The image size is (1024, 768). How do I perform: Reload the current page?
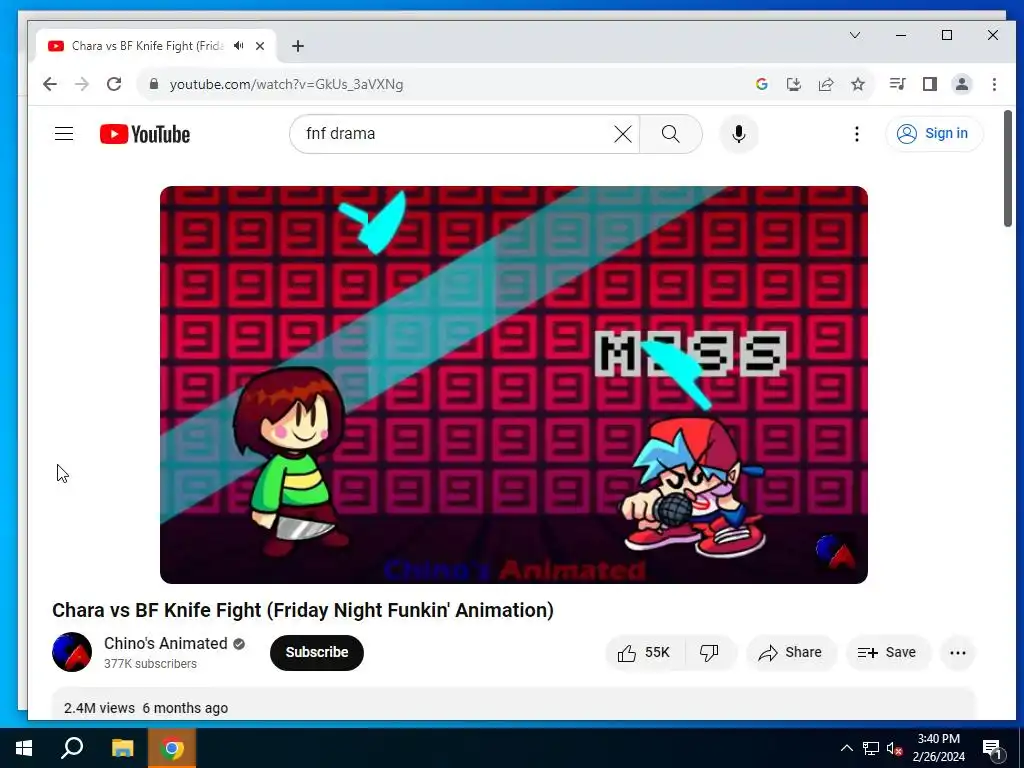point(114,84)
